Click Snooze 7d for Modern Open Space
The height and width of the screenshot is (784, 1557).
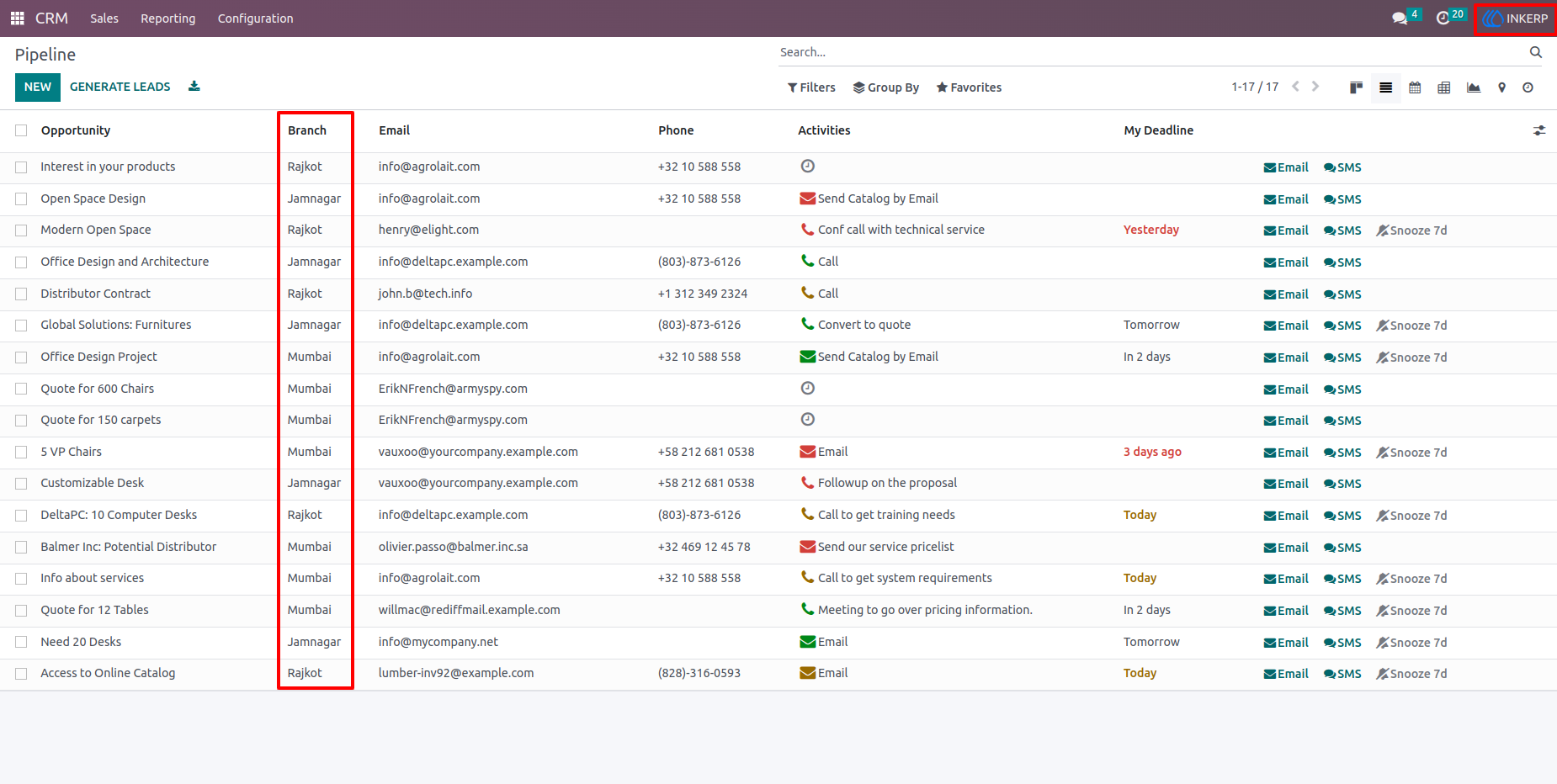point(1411,230)
